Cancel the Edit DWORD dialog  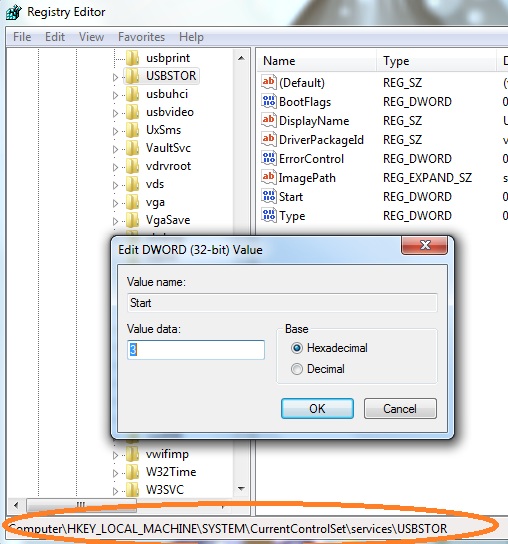(400, 408)
